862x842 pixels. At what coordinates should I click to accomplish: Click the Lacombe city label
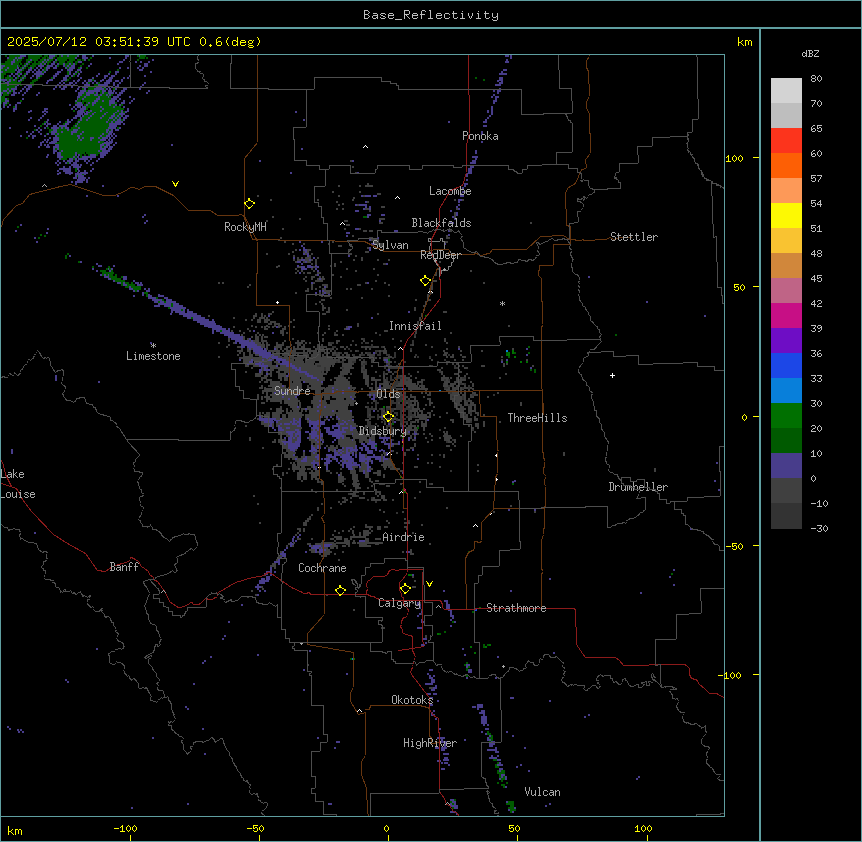click(450, 191)
